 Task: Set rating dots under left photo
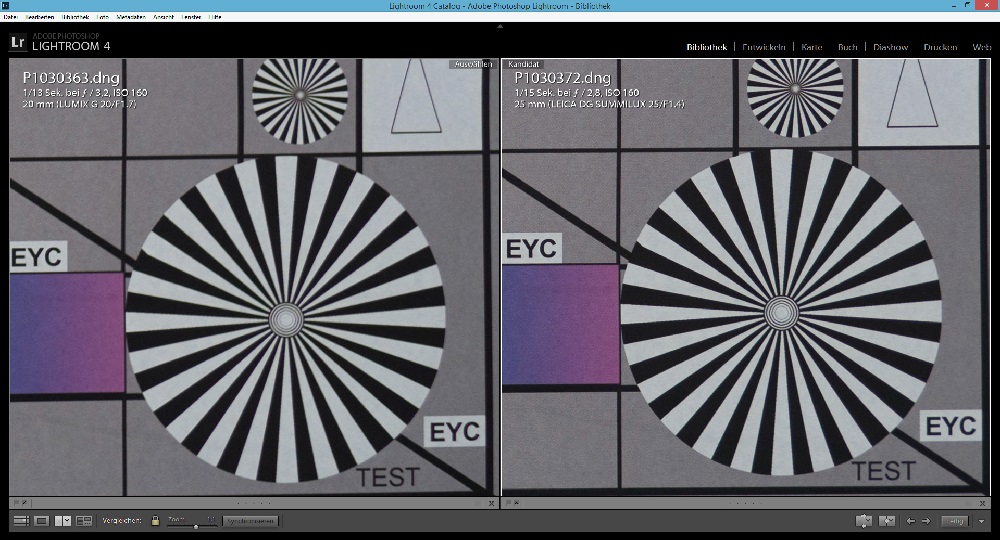click(x=254, y=503)
